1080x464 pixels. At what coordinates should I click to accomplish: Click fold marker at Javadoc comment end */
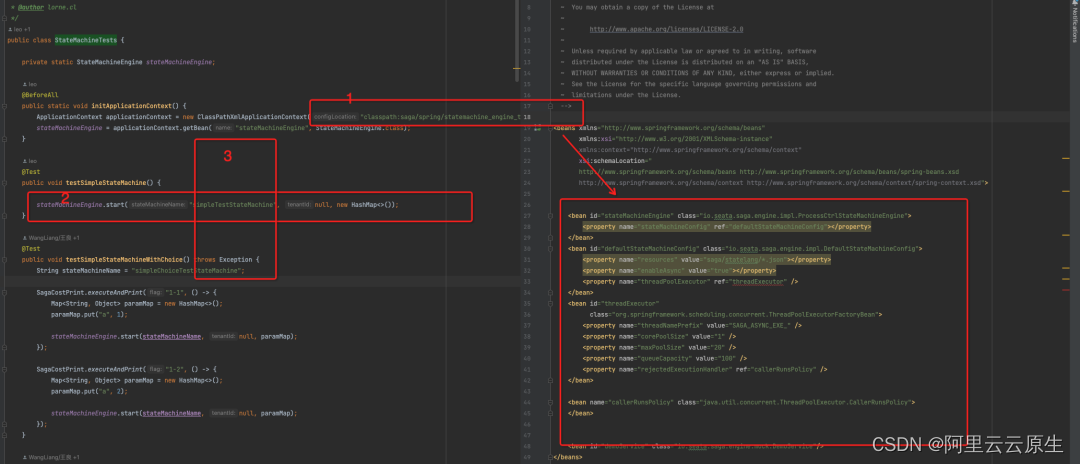[x=5, y=19]
